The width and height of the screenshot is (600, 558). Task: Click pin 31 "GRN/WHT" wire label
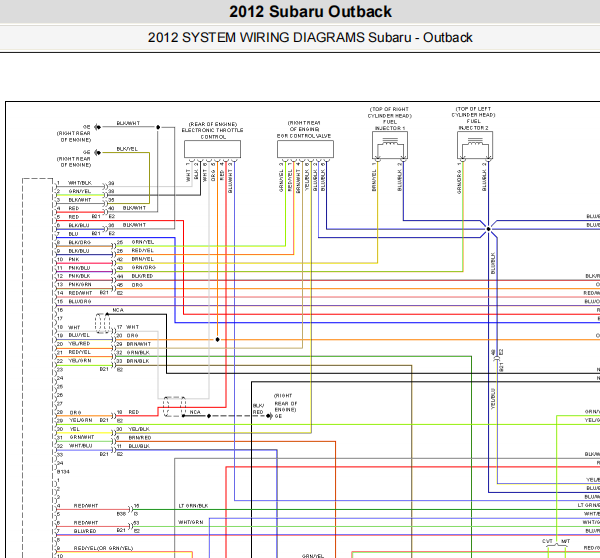click(82, 437)
